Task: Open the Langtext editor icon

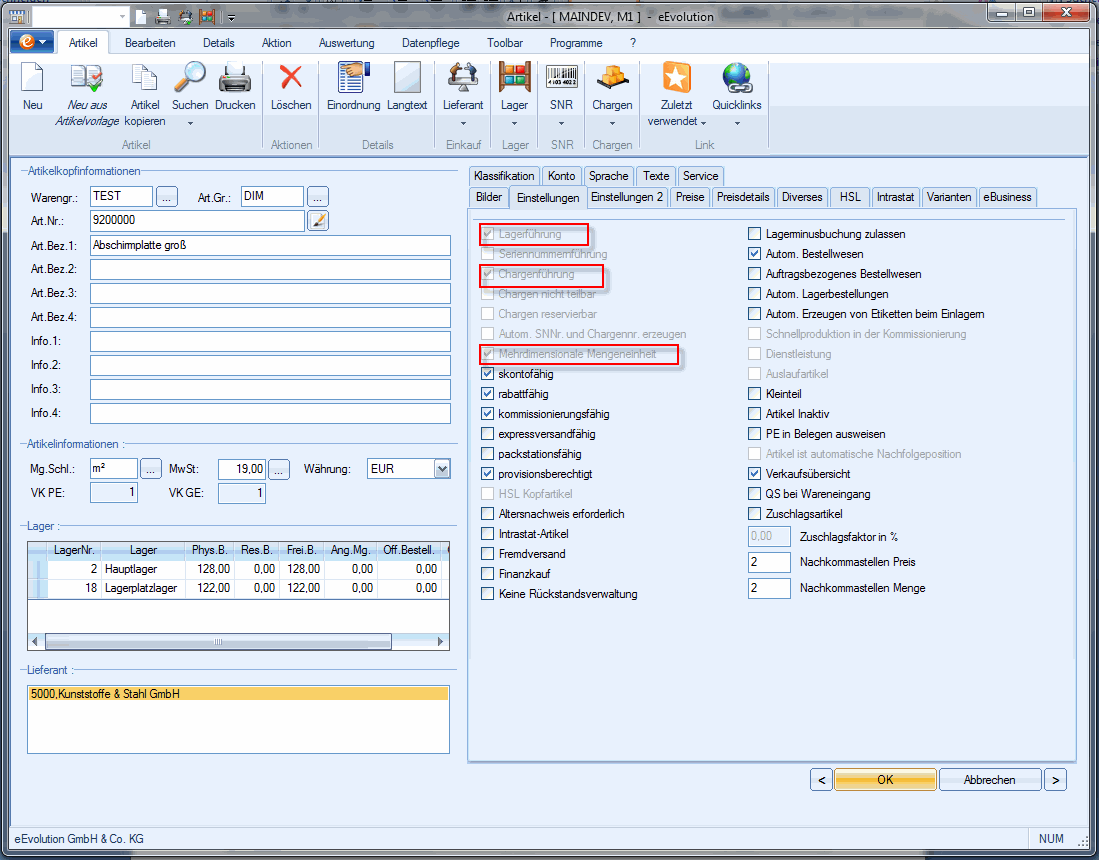Action: [407, 80]
